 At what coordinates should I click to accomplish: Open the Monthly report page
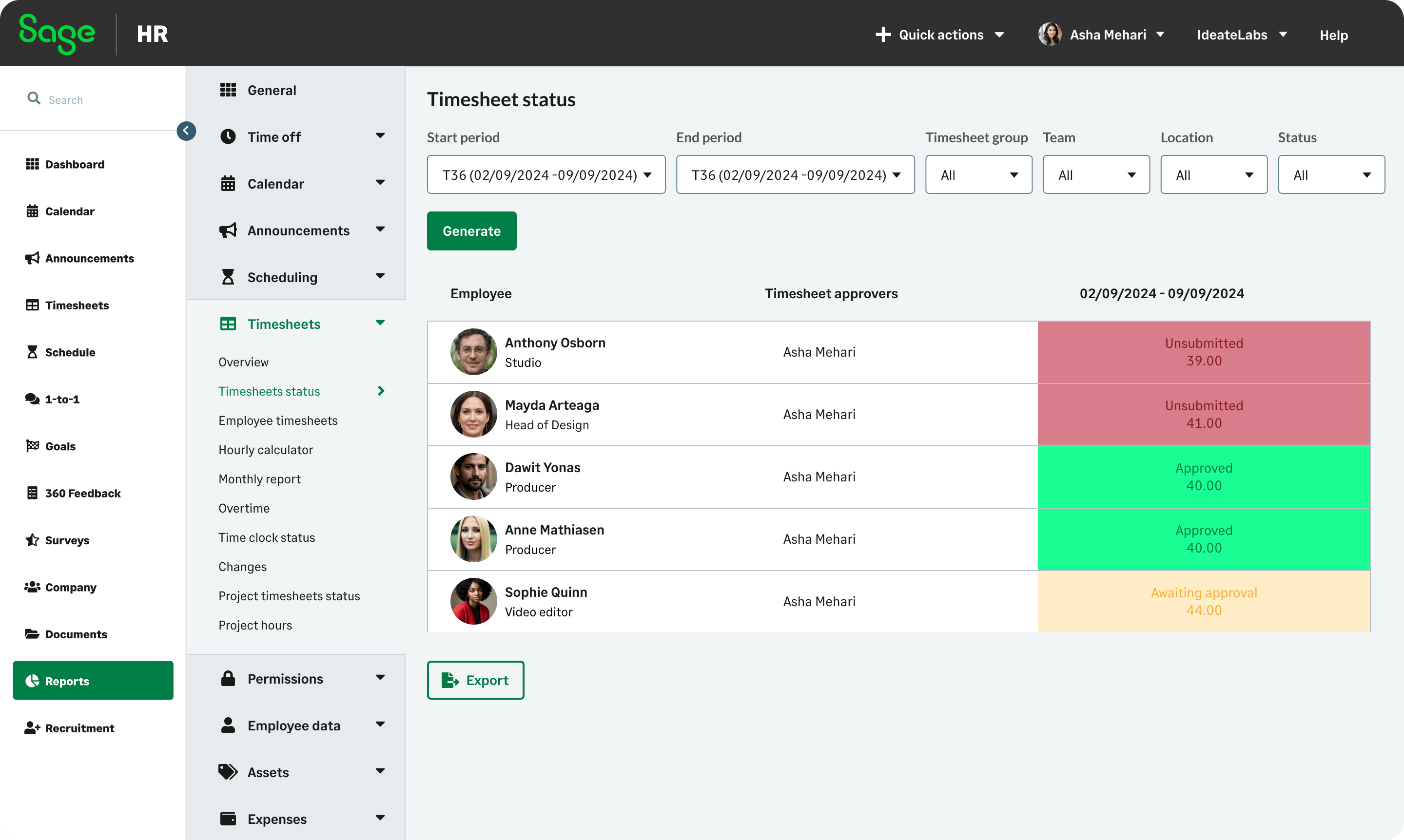click(259, 478)
